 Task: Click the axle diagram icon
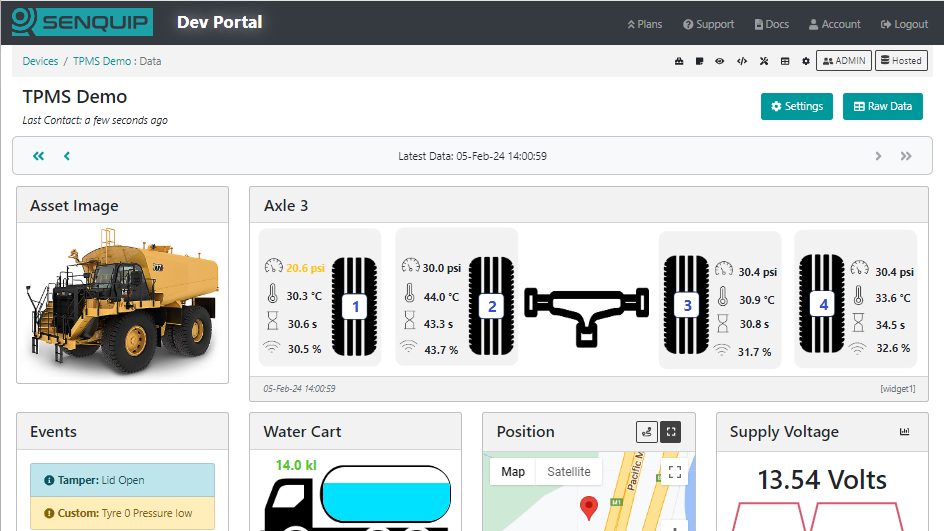pyautogui.click(x=586, y=317)
